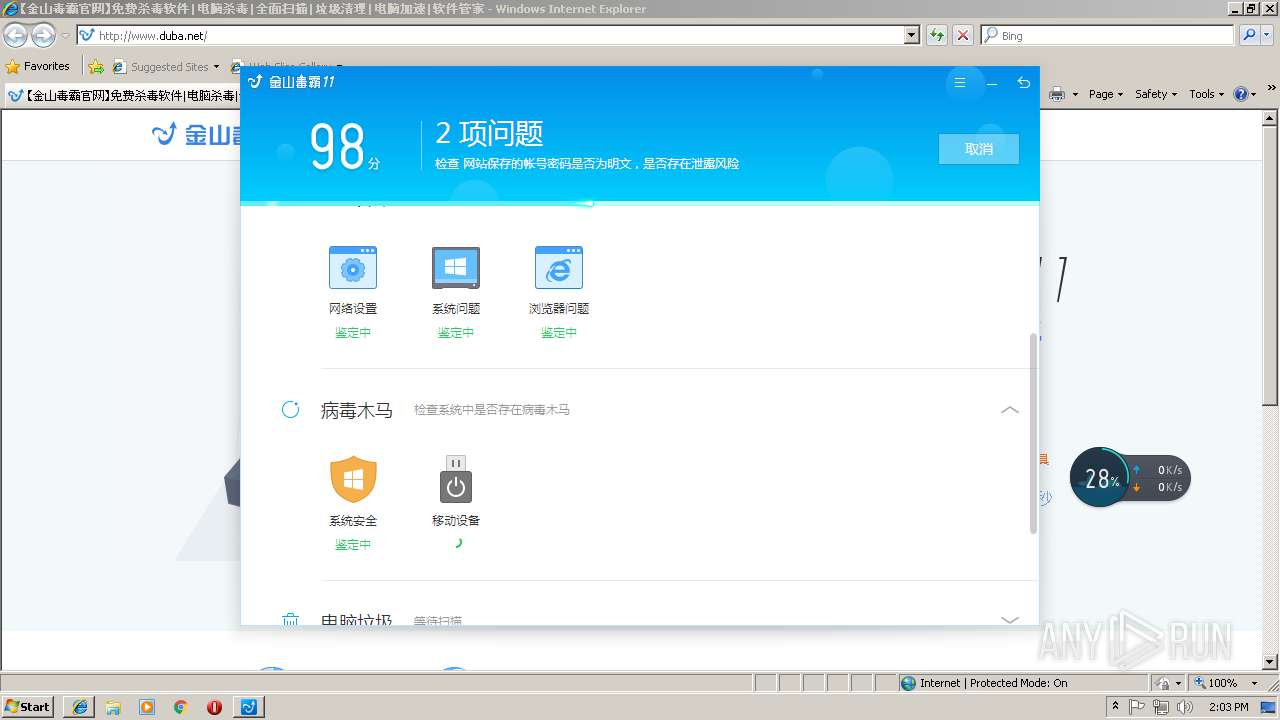Open the IE Safety menu

pyautogui.click(x=1157, y=94)
